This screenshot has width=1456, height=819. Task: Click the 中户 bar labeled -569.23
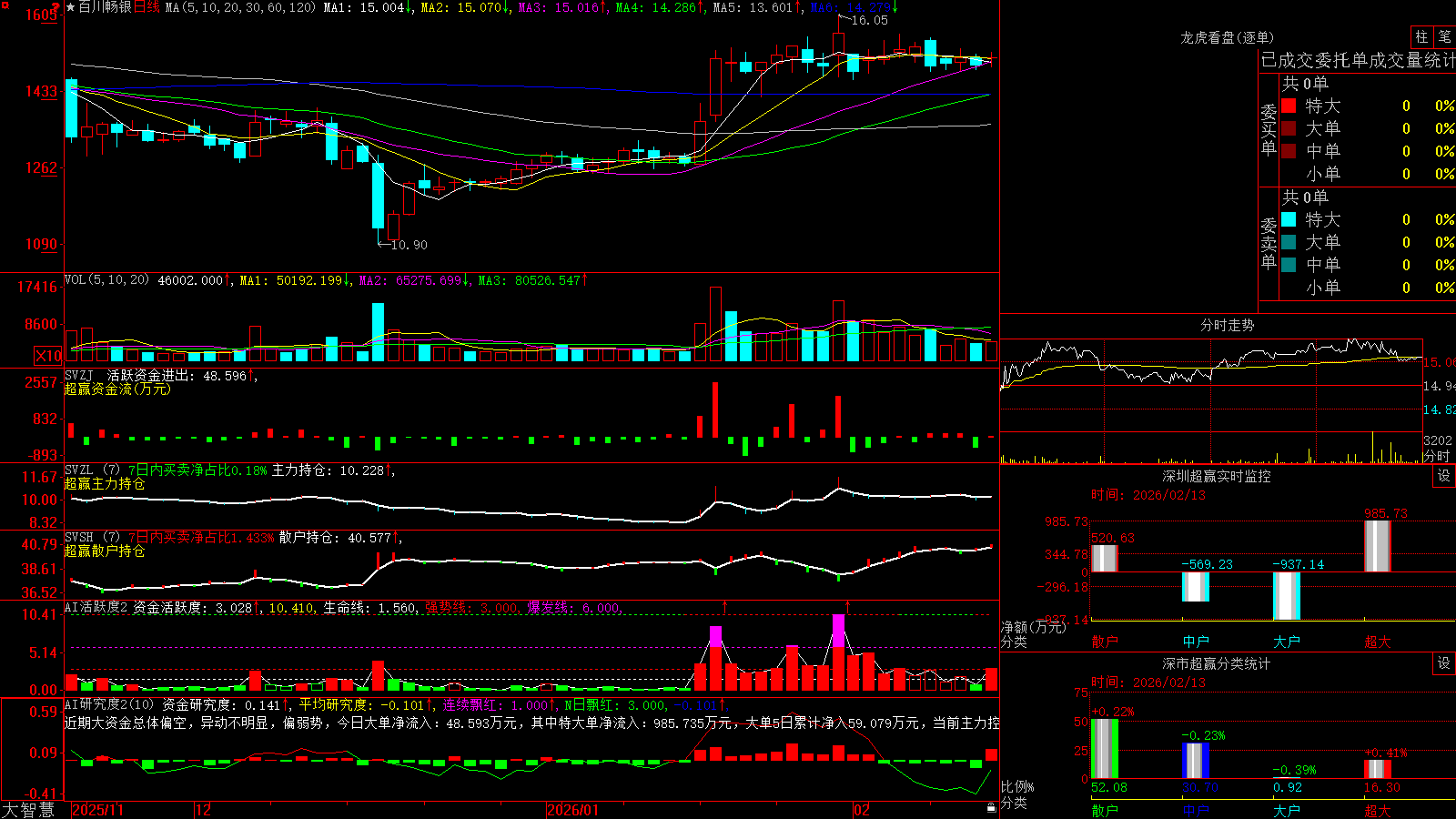(1196, 587)
